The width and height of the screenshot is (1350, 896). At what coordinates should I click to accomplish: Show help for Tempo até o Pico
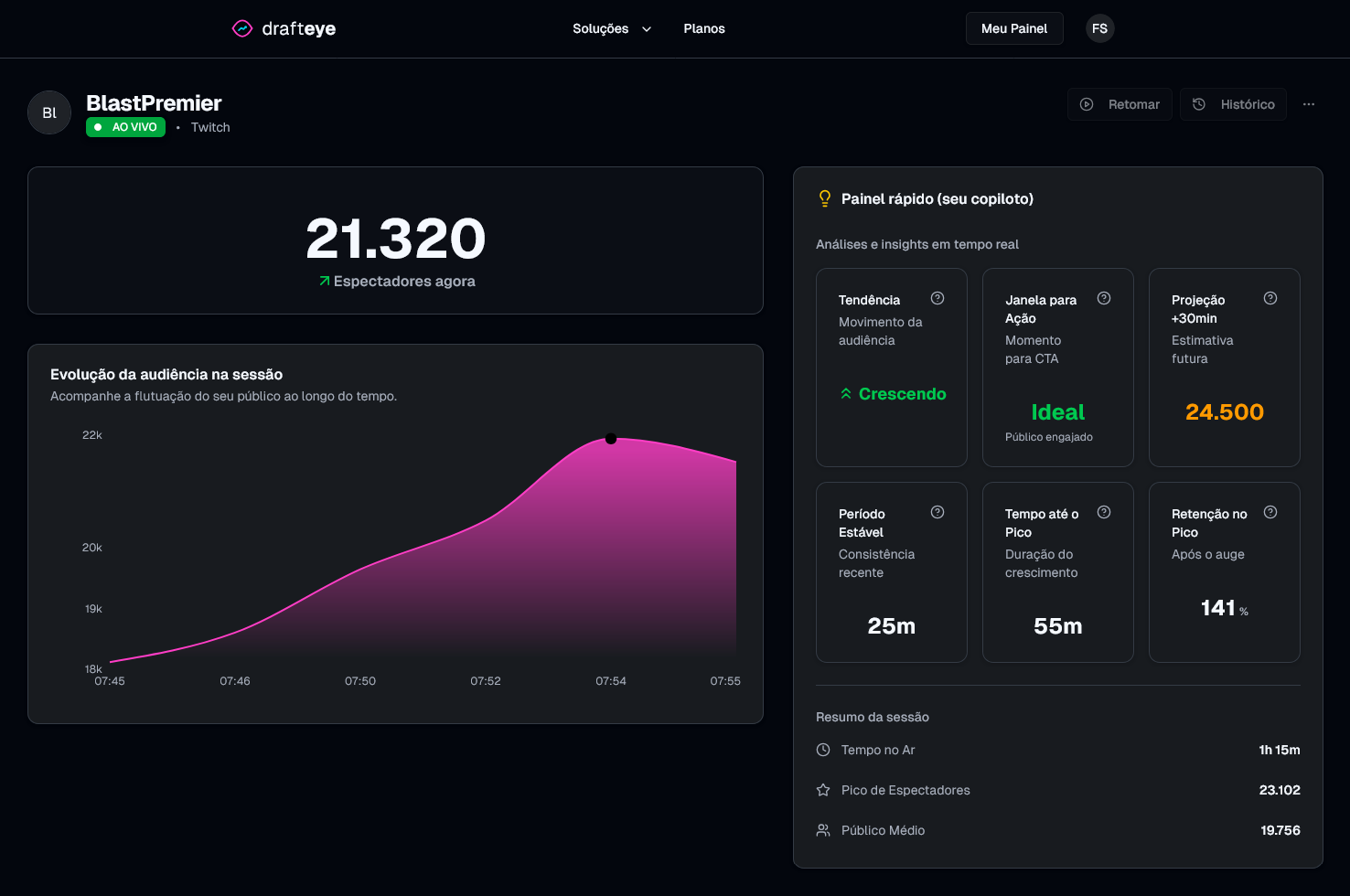(x=1104, y=512)
